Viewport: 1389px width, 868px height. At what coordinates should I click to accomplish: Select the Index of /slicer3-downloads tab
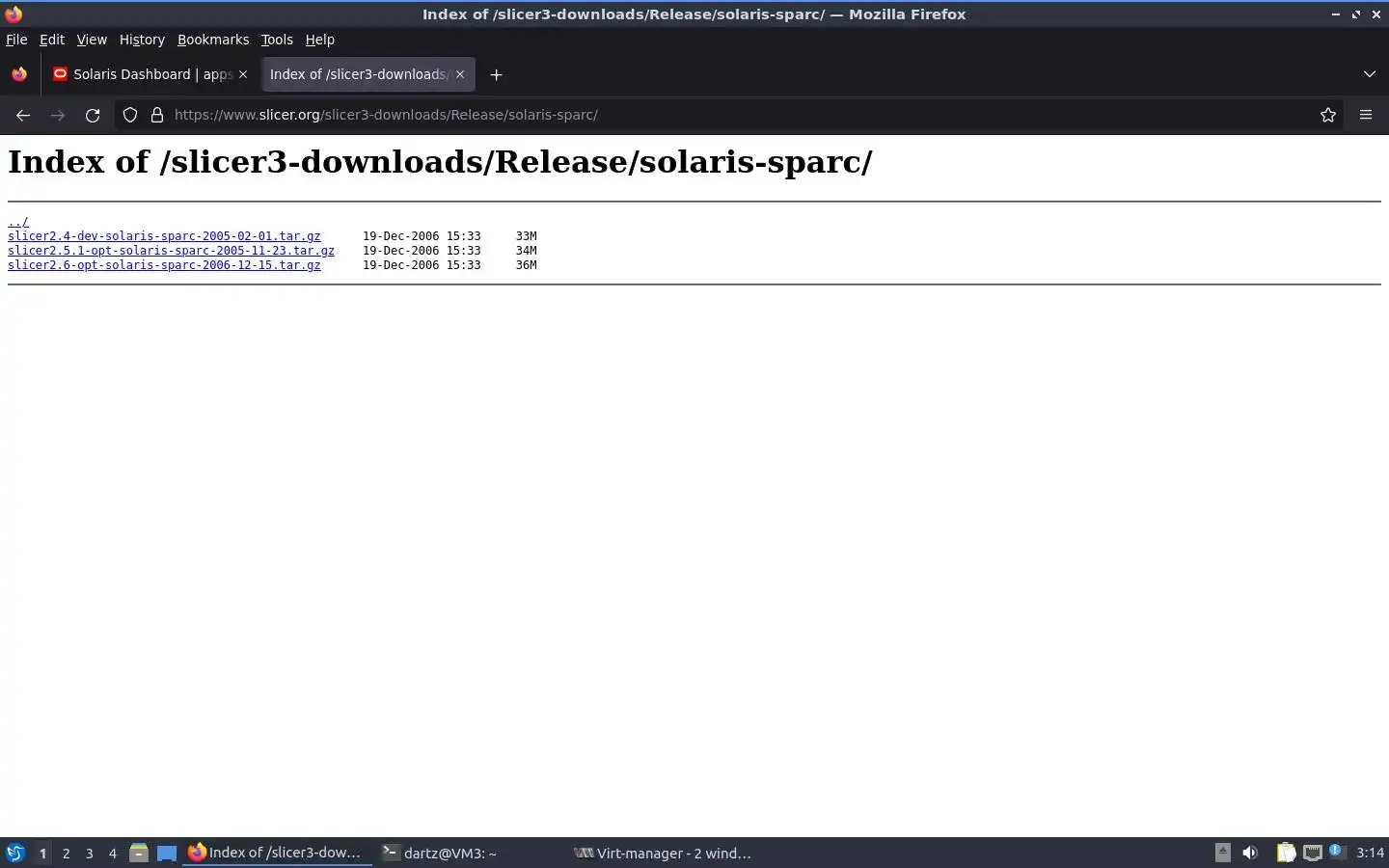pyautogui.click(x=368, y=74)
